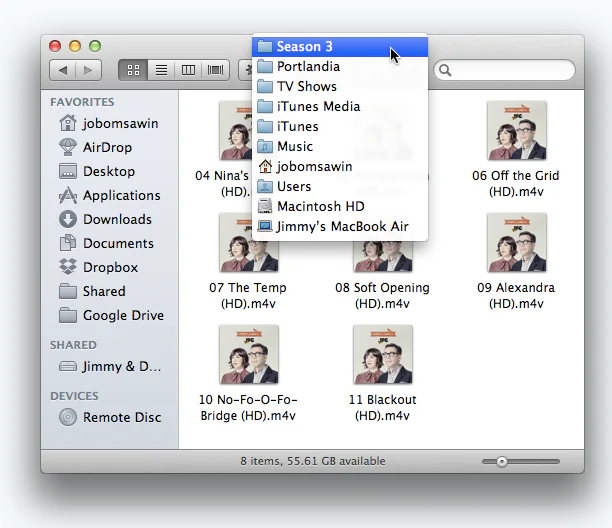Click the Users folder icon in menu

(265, 186)
